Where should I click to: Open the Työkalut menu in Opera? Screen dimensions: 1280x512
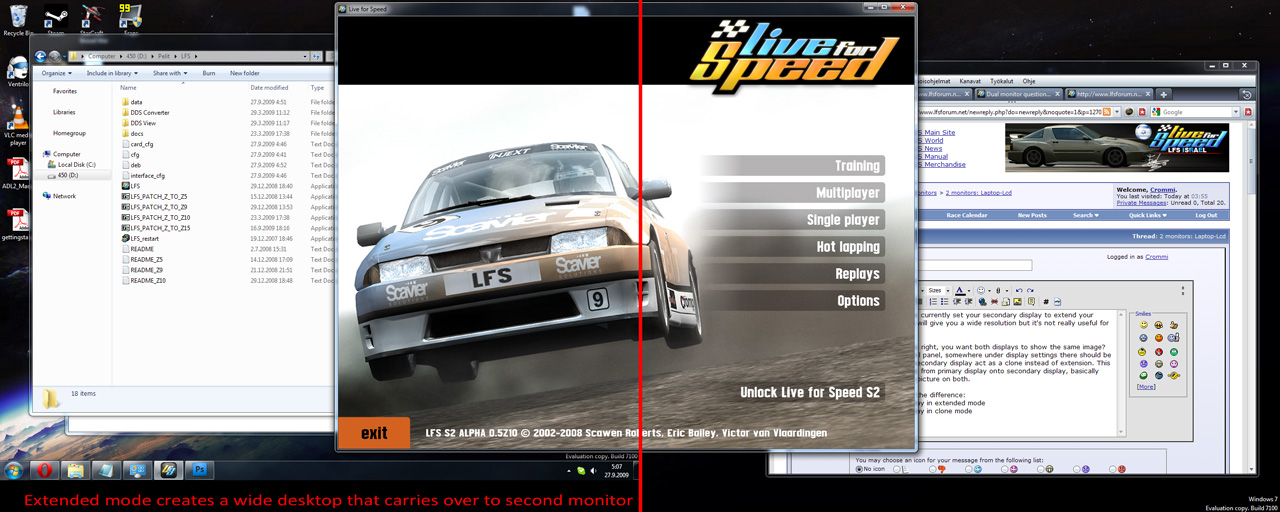(x=1001, y=81)
